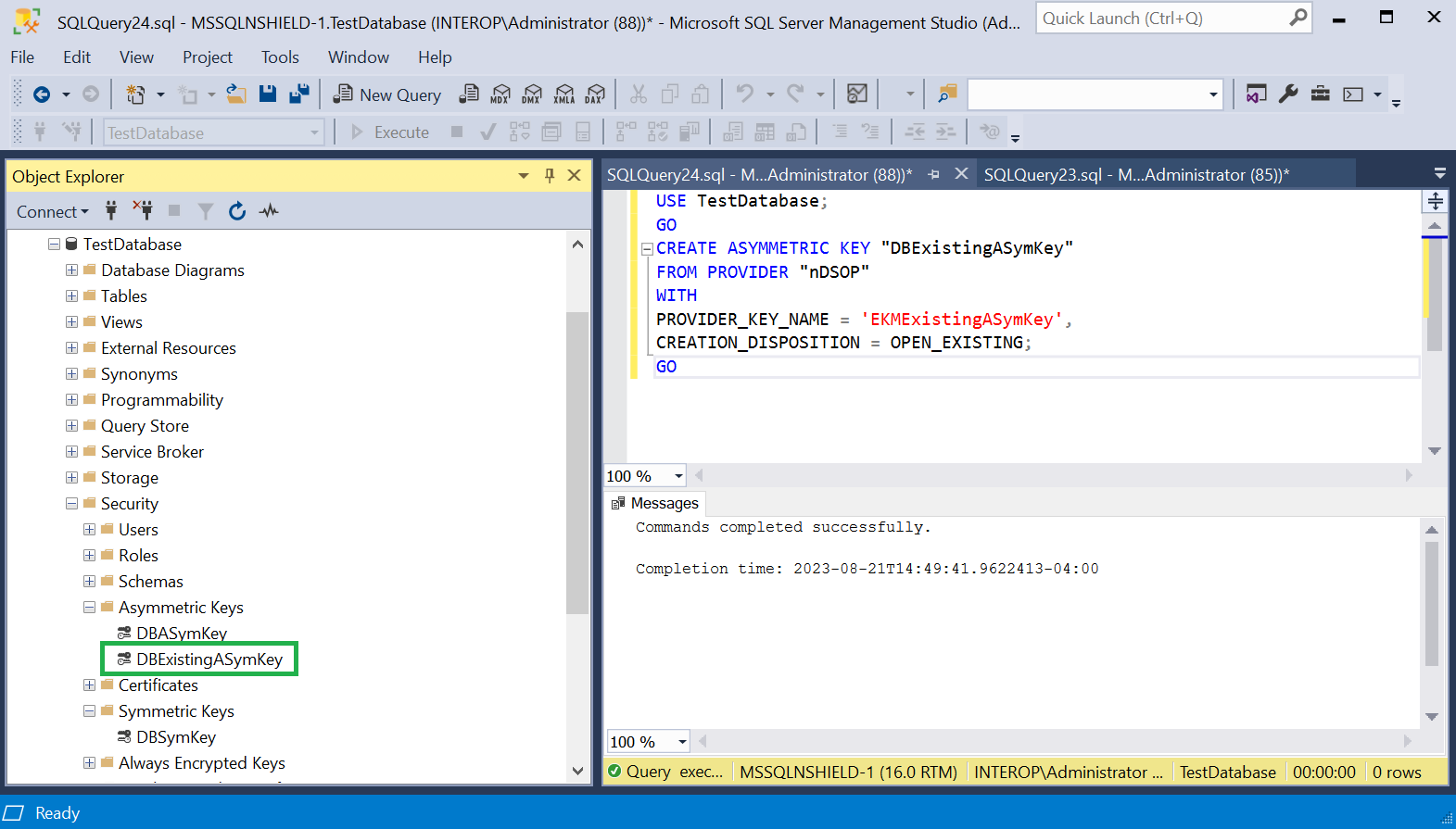1456x829 pixels.
Task: Open the Help menu
Action: point(435,57)
